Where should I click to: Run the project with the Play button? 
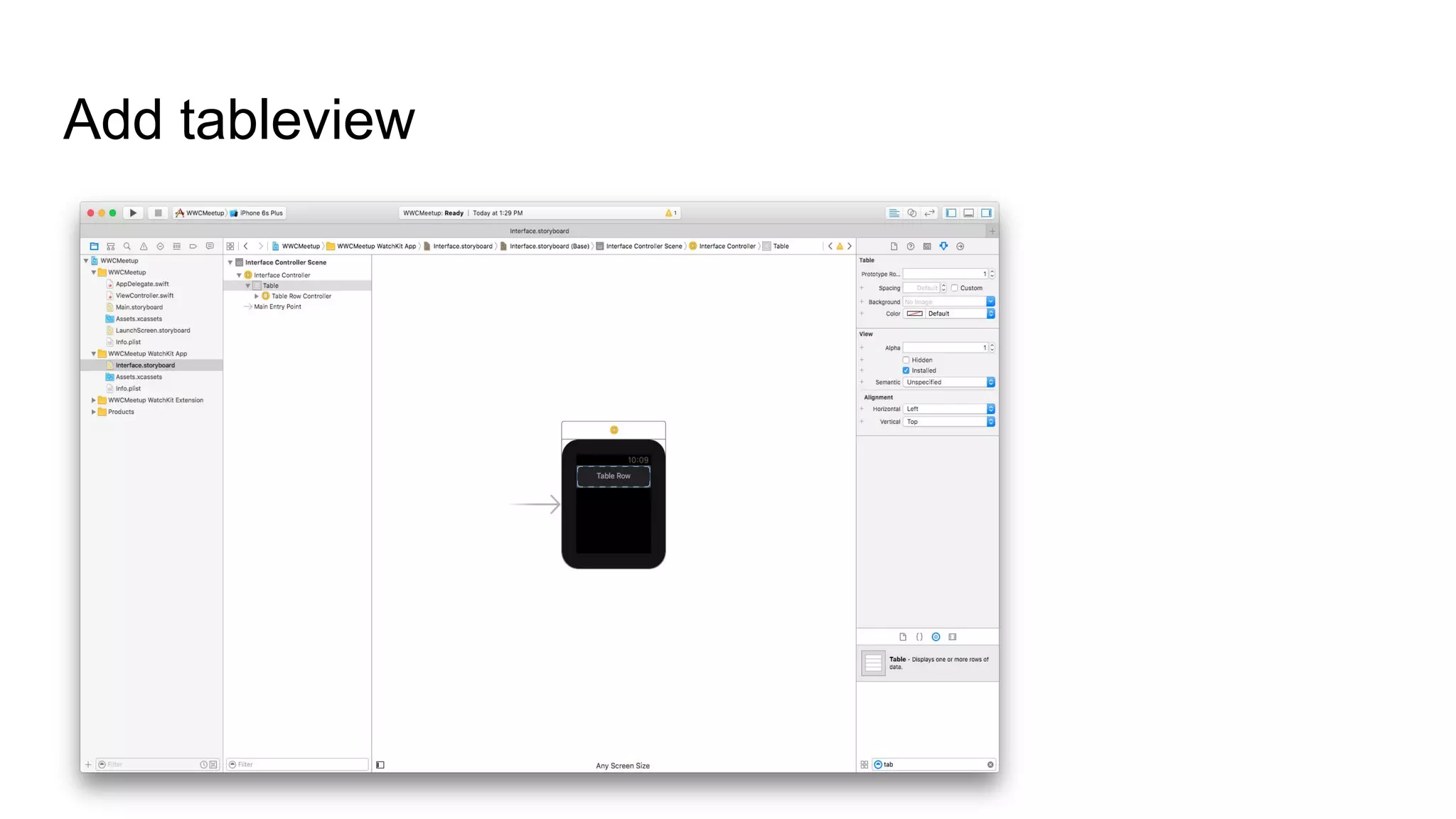[x=133, y=213]
